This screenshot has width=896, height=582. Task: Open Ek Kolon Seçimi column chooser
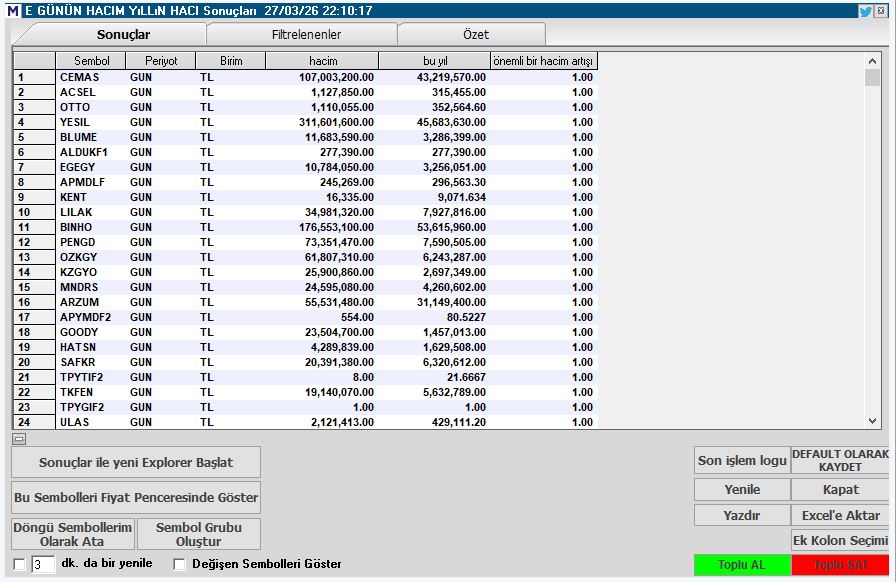840,540
